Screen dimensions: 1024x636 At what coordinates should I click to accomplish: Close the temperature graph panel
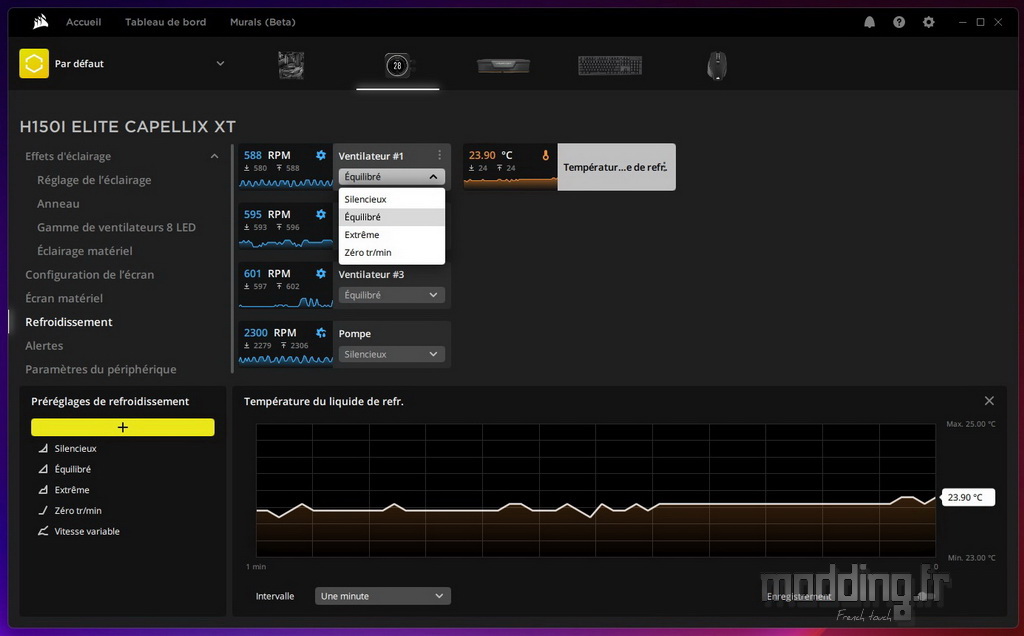click(989, 401)
